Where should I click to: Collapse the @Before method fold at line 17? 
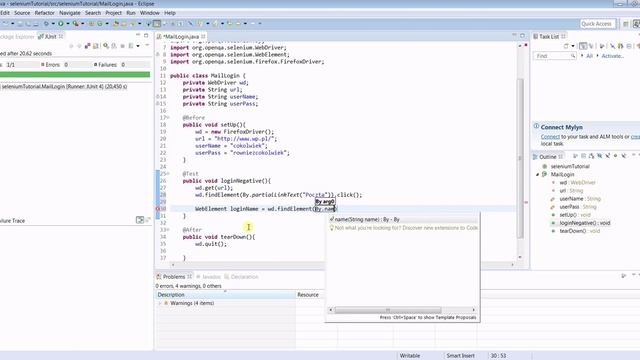(x=168, y=118)
